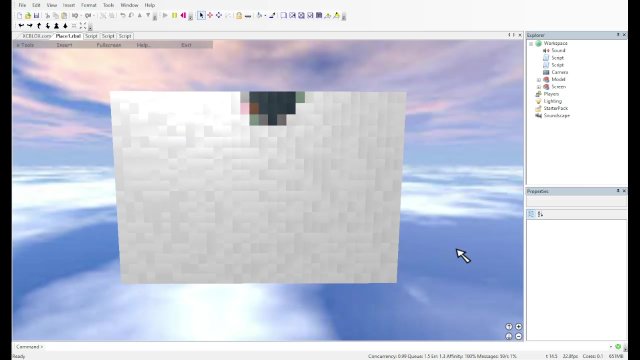This screenshot has width=640, height=360.
Task: Pause simulation with the yellow Pause icon
Action: tap(174, 16)
